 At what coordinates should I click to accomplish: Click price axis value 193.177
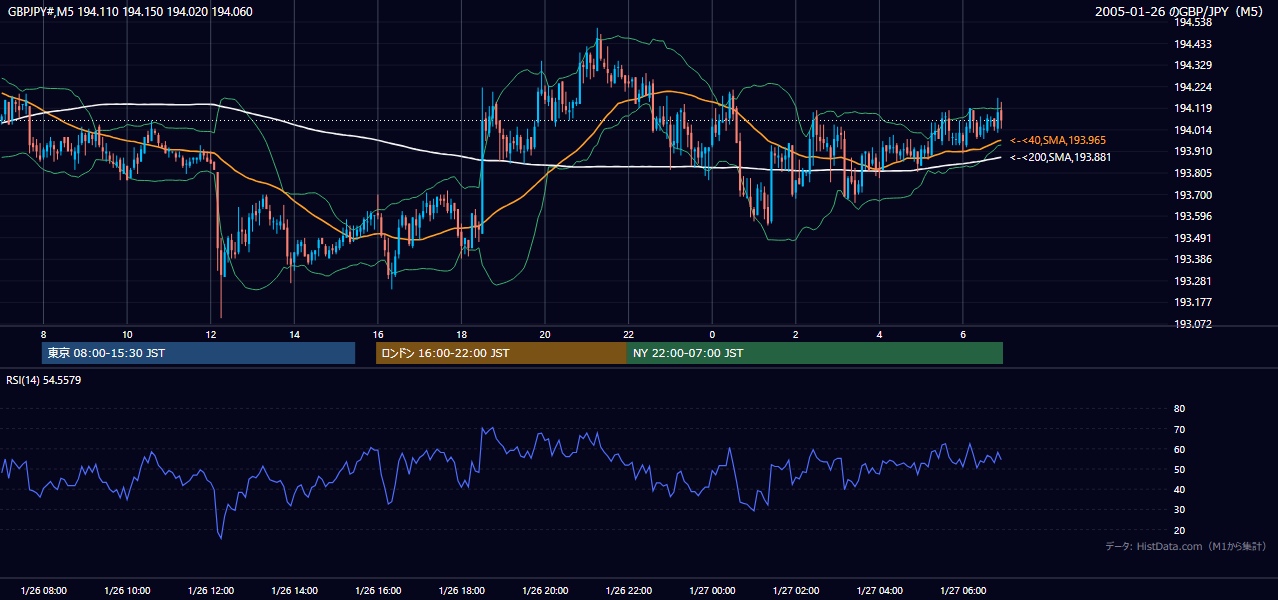pos(1193,302)
